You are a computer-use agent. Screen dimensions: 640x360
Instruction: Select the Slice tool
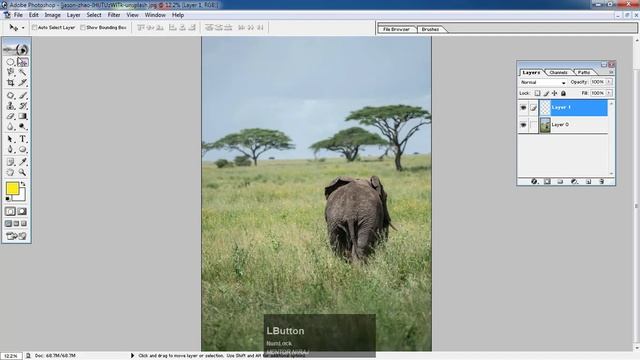click(x=22, y=82)
